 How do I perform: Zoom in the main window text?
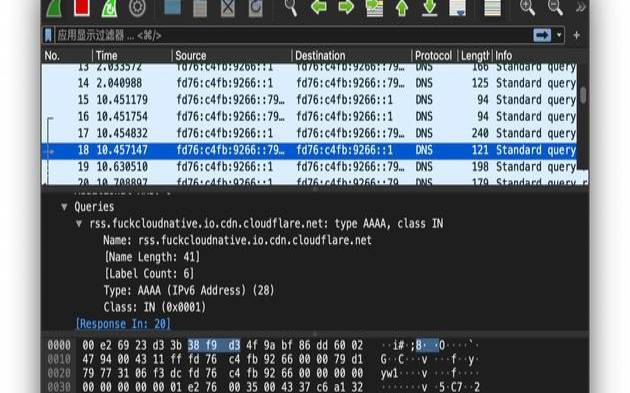pos(527,8)
